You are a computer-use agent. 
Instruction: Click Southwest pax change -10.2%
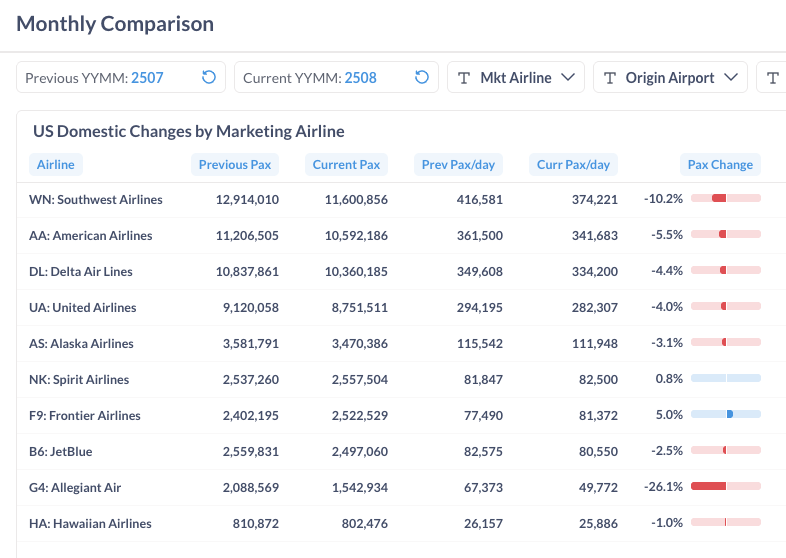tap(664, 199)
